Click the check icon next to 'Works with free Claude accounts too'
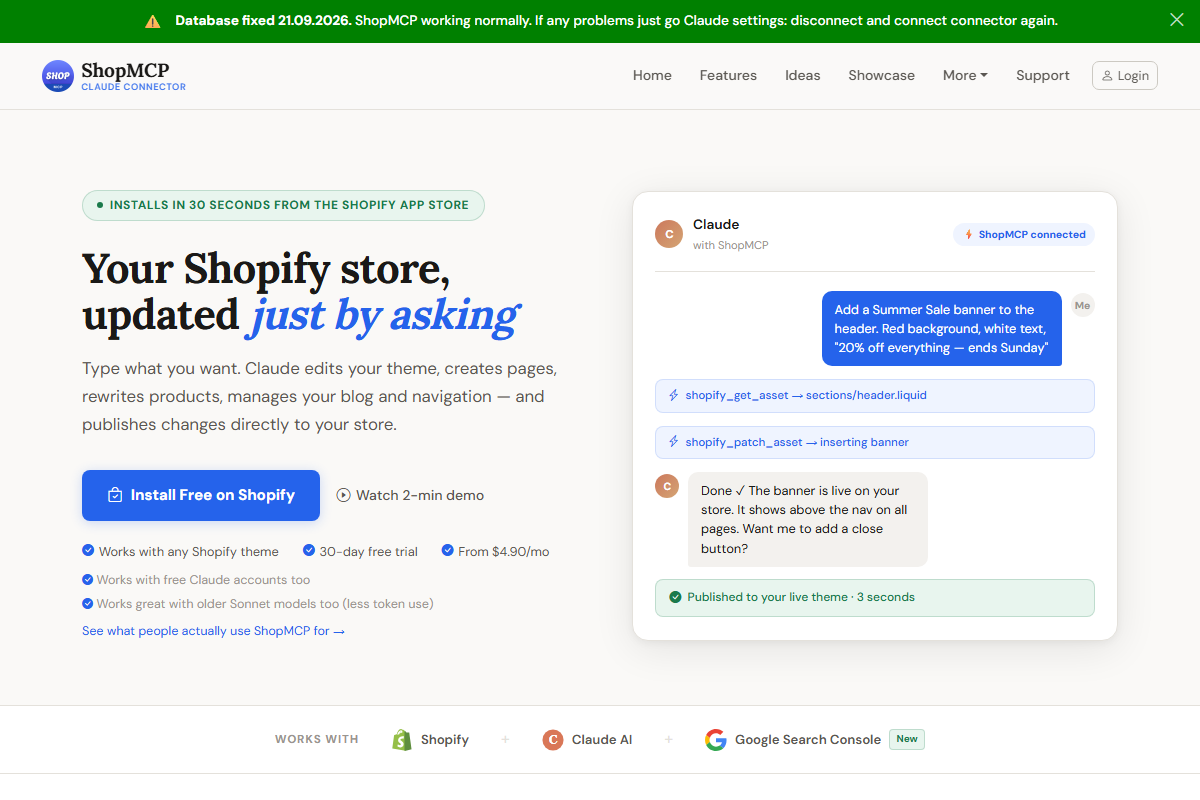1200x800 pixels. pos(88,579)
